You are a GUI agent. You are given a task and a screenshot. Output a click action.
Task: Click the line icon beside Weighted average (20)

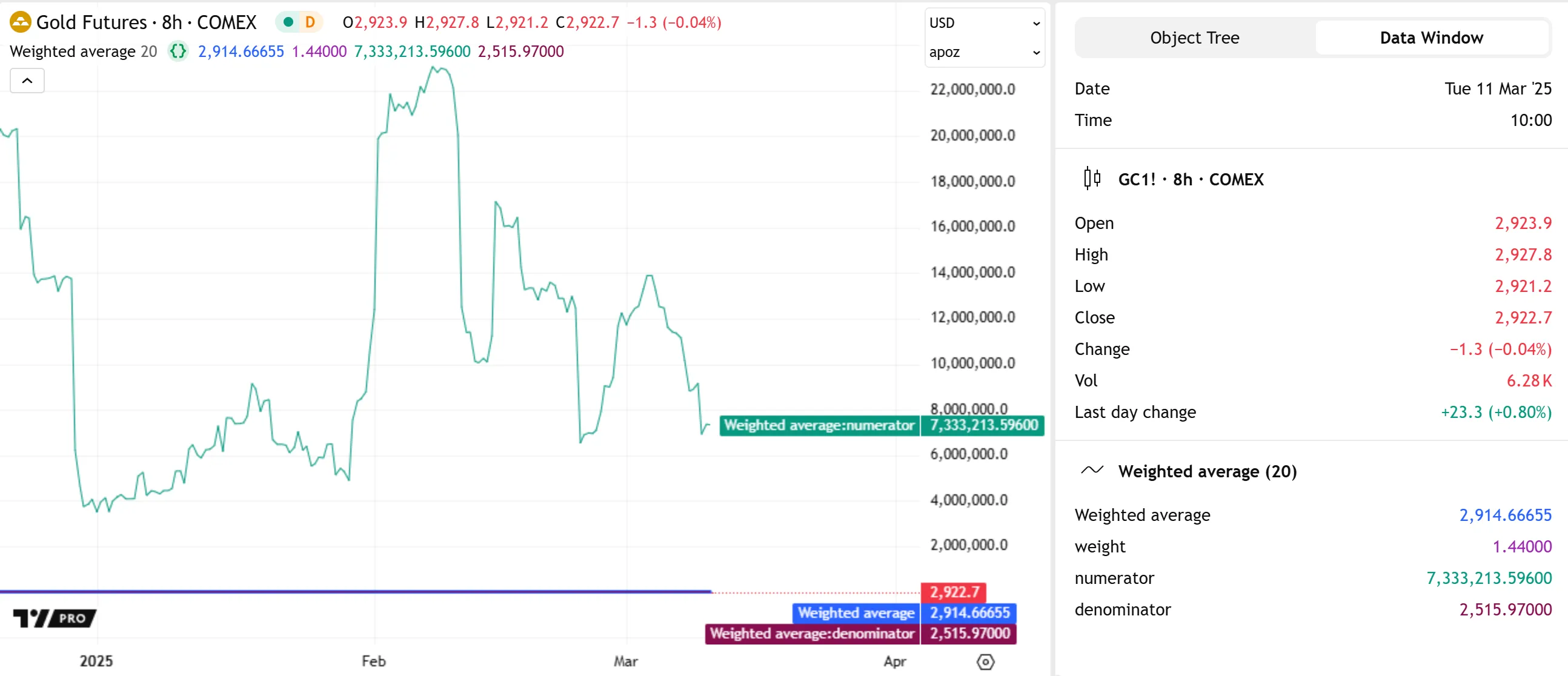pos(1092,470)
